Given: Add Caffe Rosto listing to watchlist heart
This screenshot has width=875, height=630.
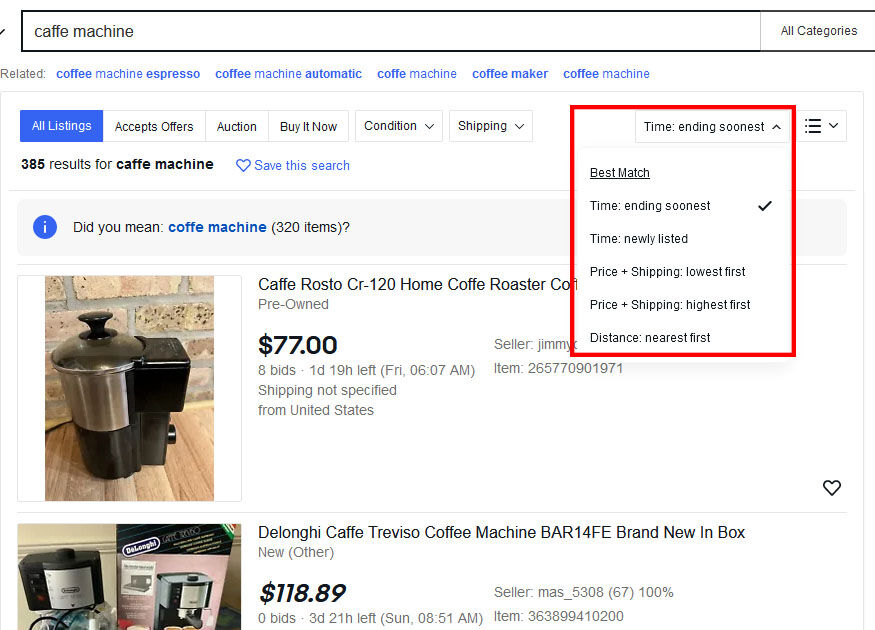Looking at the screenshot, I should pos(831,488).
